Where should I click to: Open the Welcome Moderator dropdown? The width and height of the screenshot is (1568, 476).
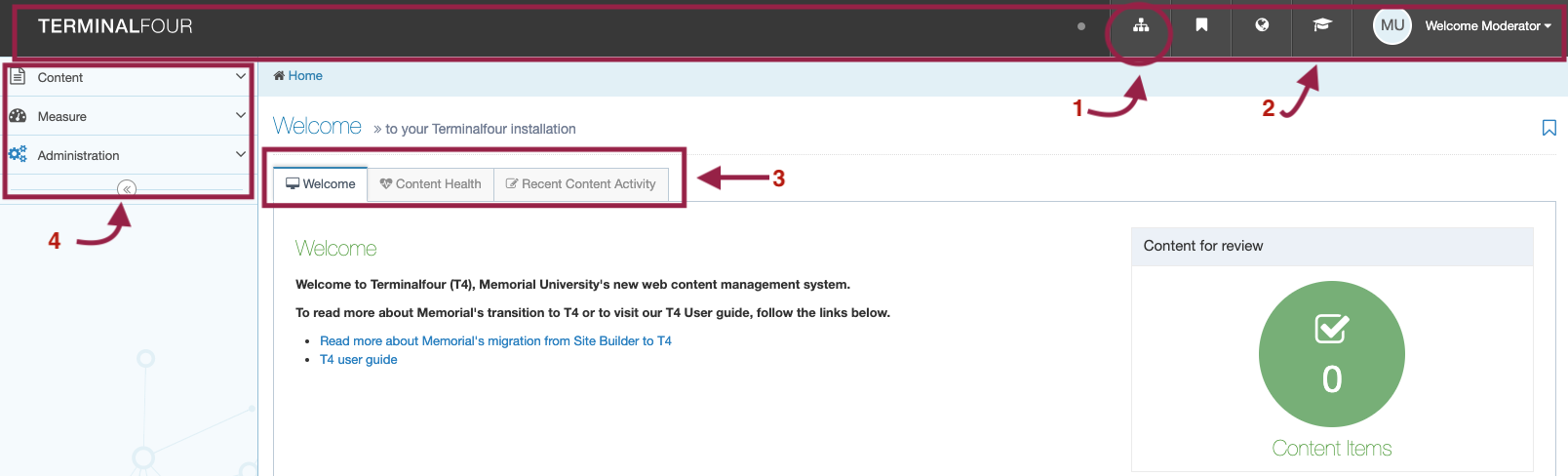1487,26
